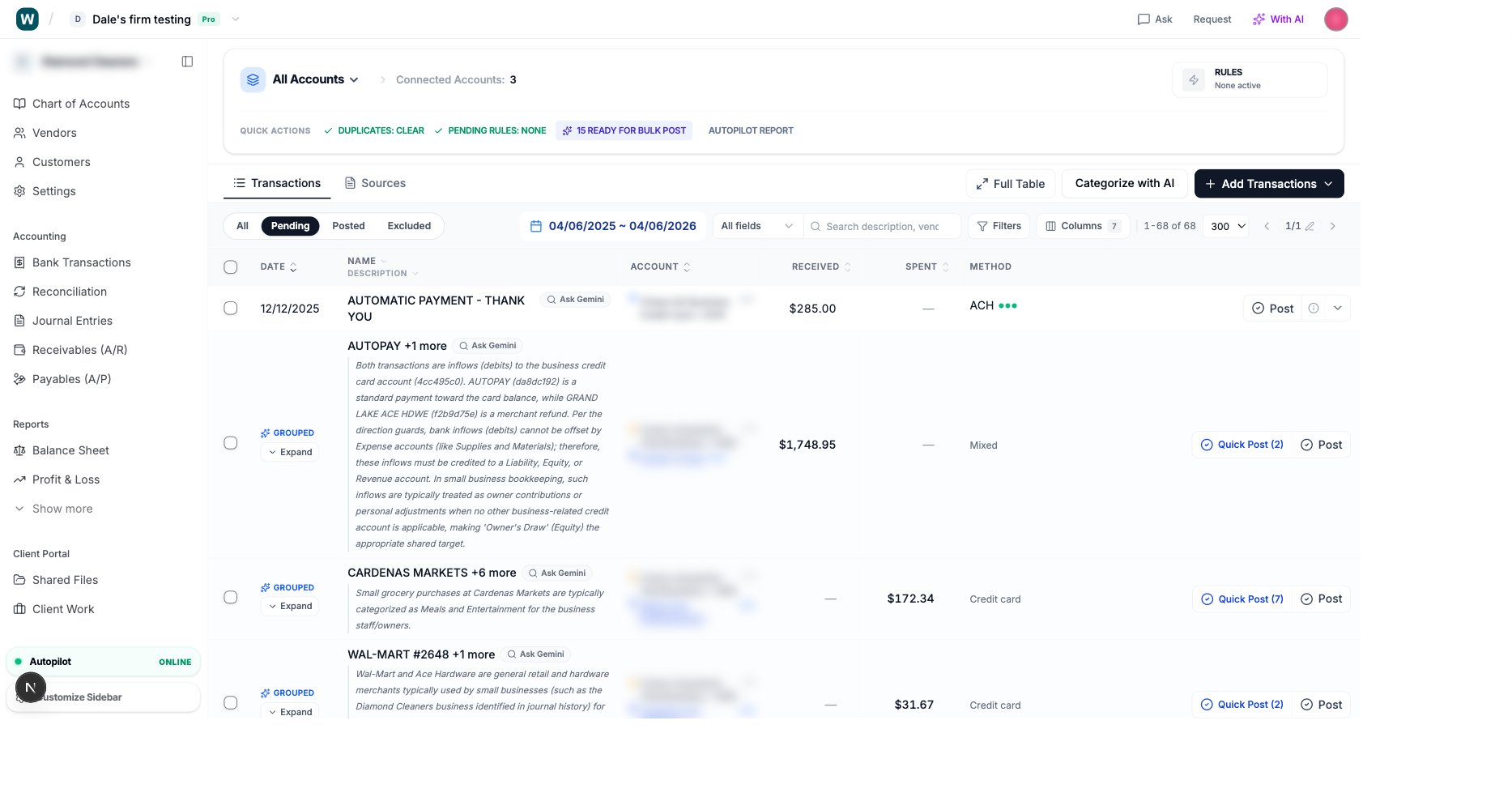Open the date range calendar icon

536,226
